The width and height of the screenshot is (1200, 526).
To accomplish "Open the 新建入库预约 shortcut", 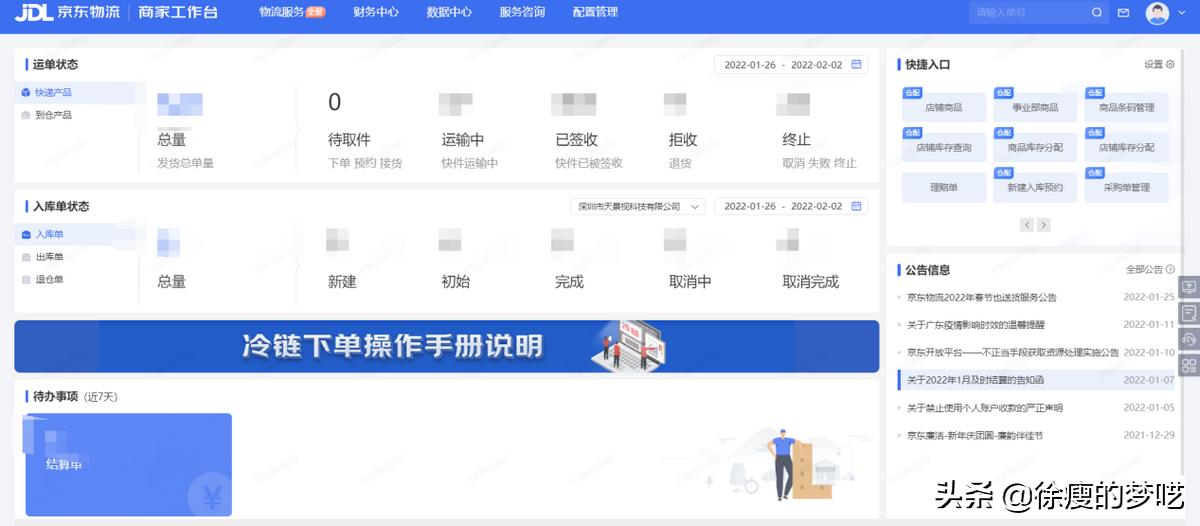I will 1035,187.
